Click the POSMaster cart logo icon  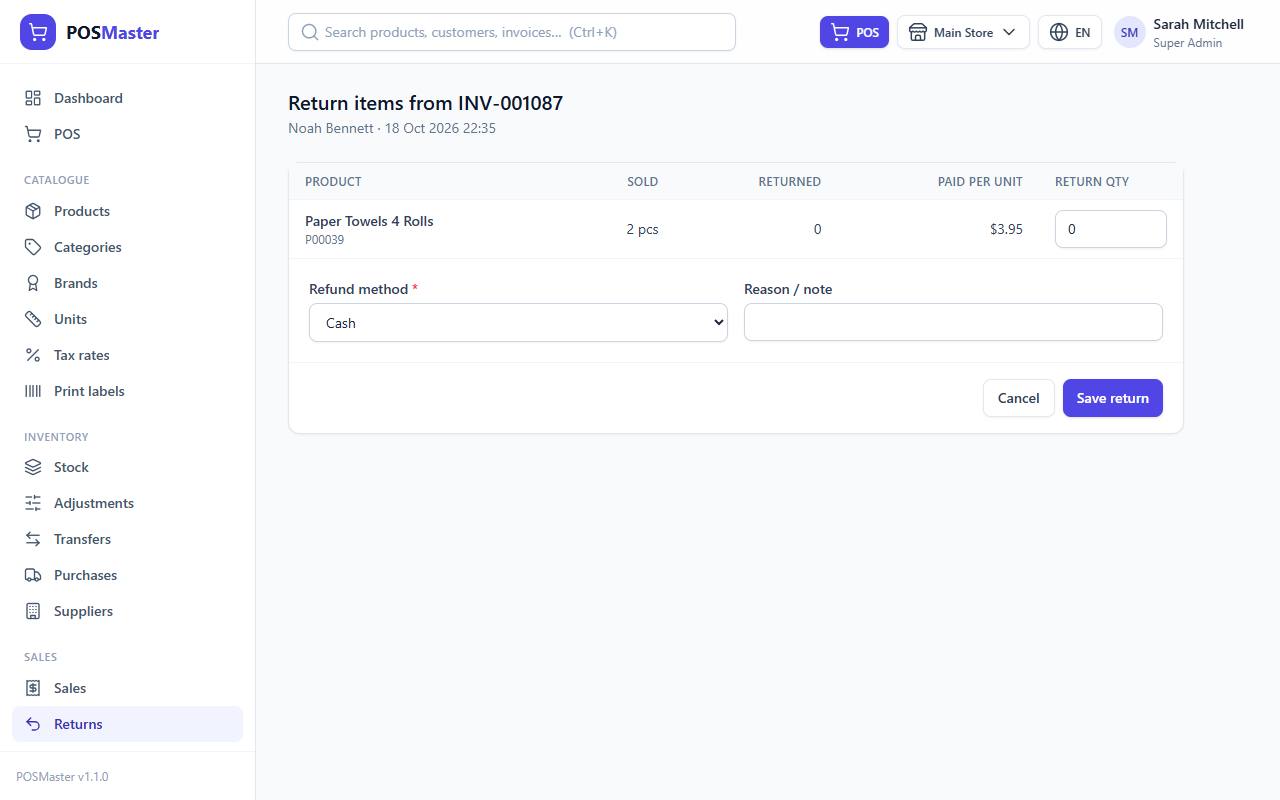[x=38, y=32]
